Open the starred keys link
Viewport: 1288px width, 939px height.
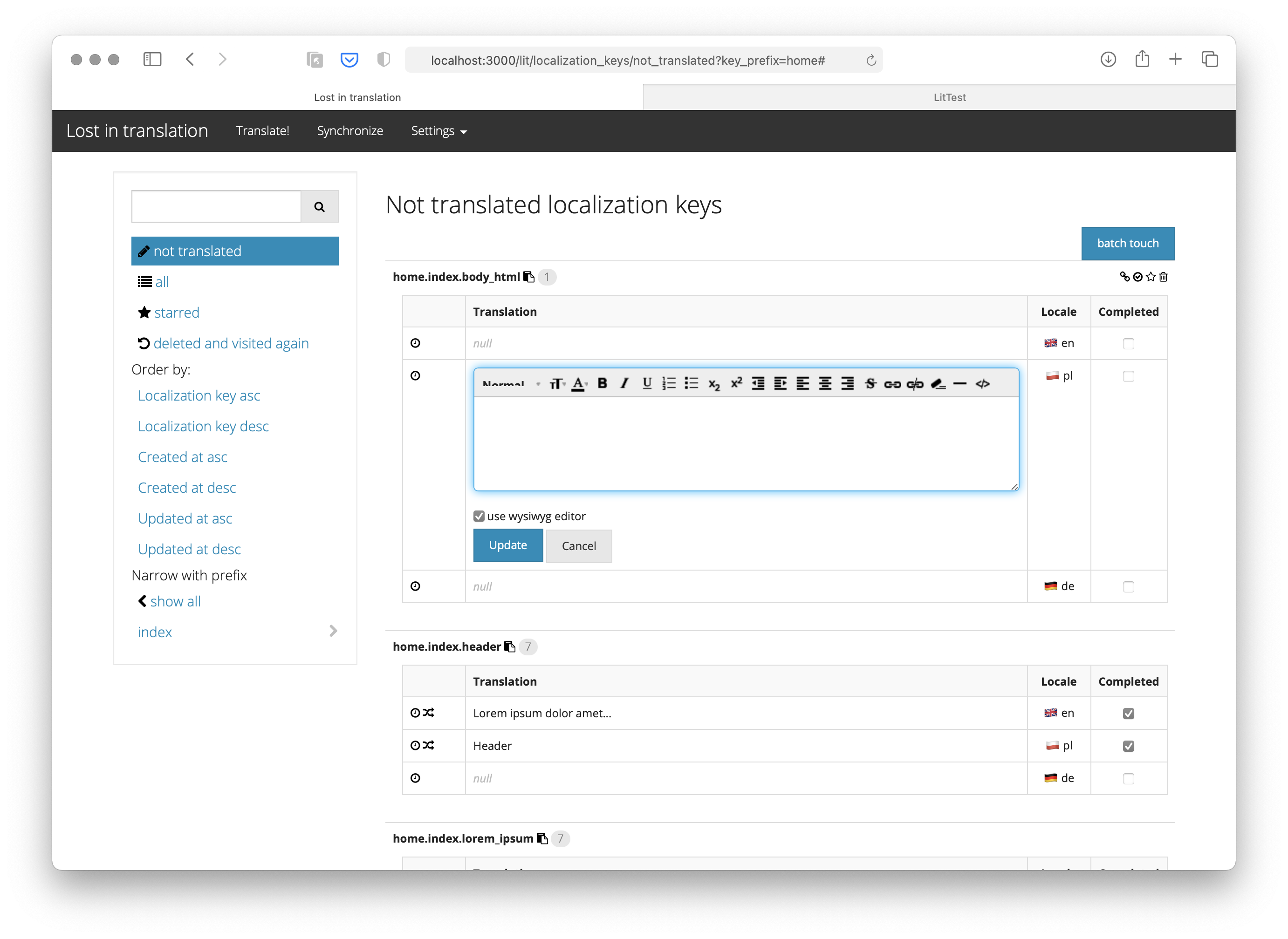176,313
